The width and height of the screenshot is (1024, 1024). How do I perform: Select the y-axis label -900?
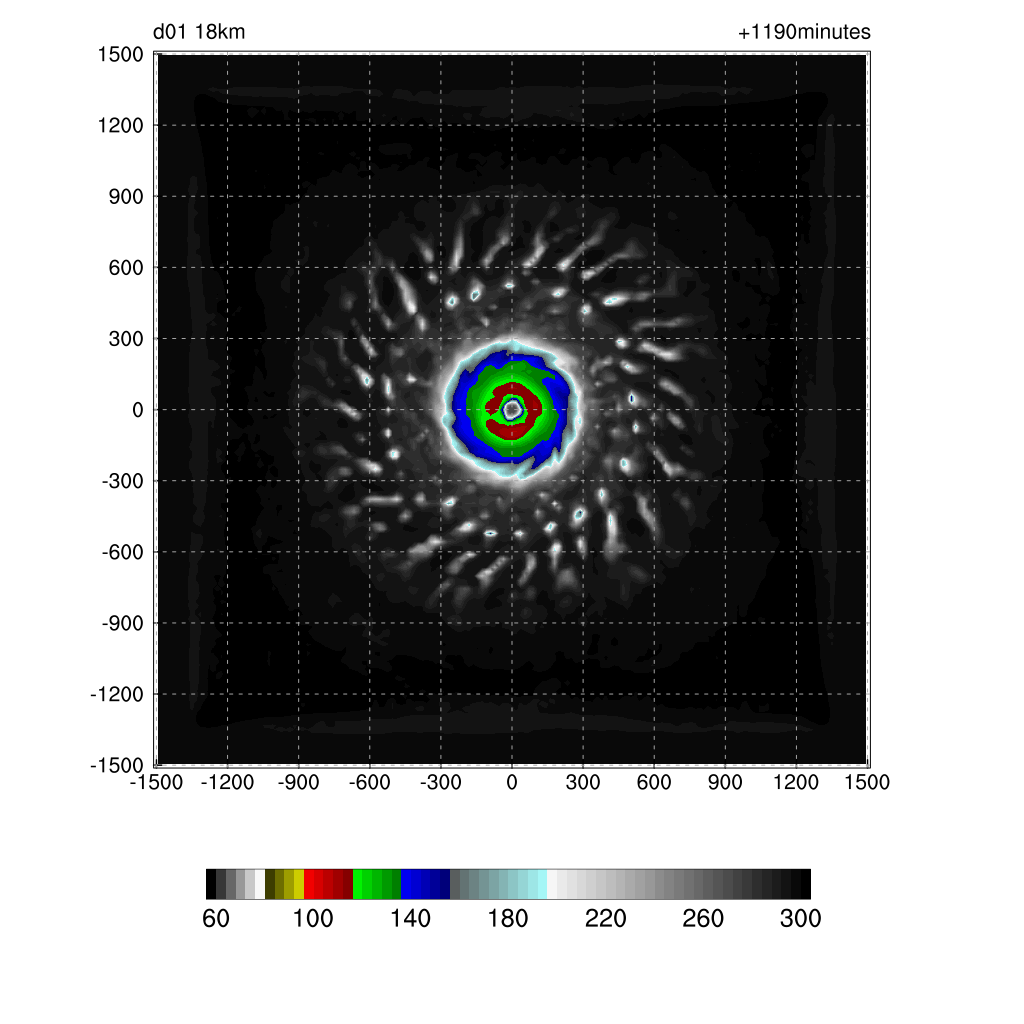[x=122, y=623]
